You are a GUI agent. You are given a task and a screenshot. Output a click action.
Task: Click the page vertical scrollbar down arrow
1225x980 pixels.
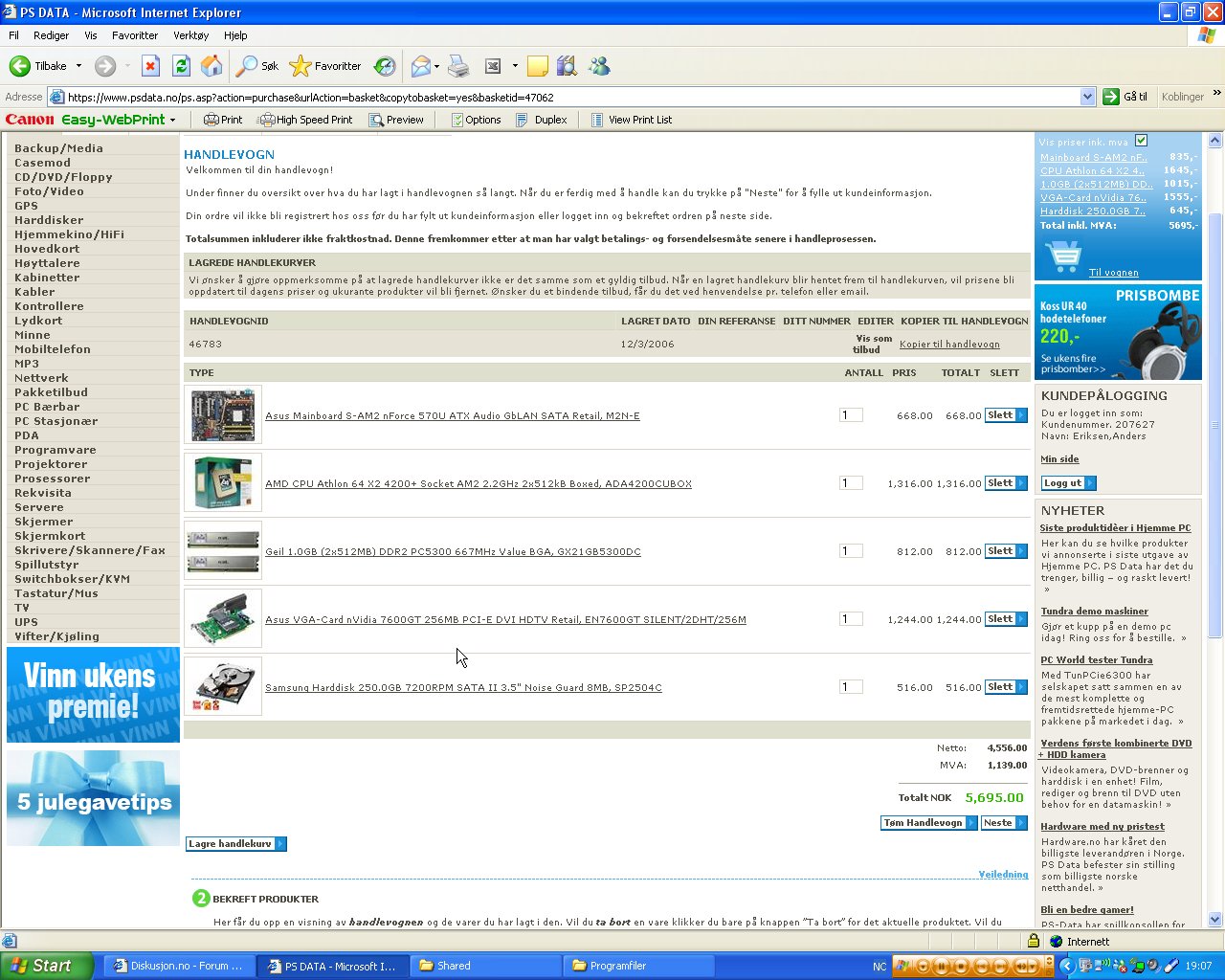click(x=1215, y=920)
